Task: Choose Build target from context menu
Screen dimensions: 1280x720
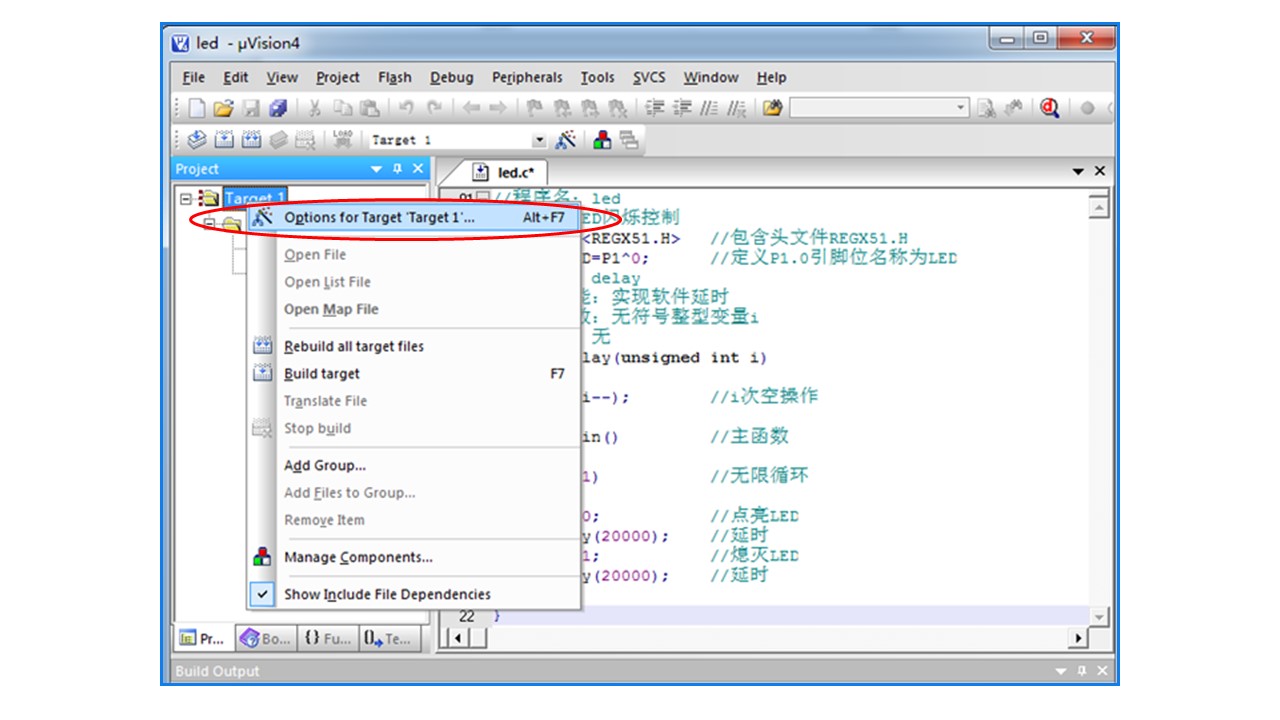Action: pyautogui.click(x=321, y=373)
